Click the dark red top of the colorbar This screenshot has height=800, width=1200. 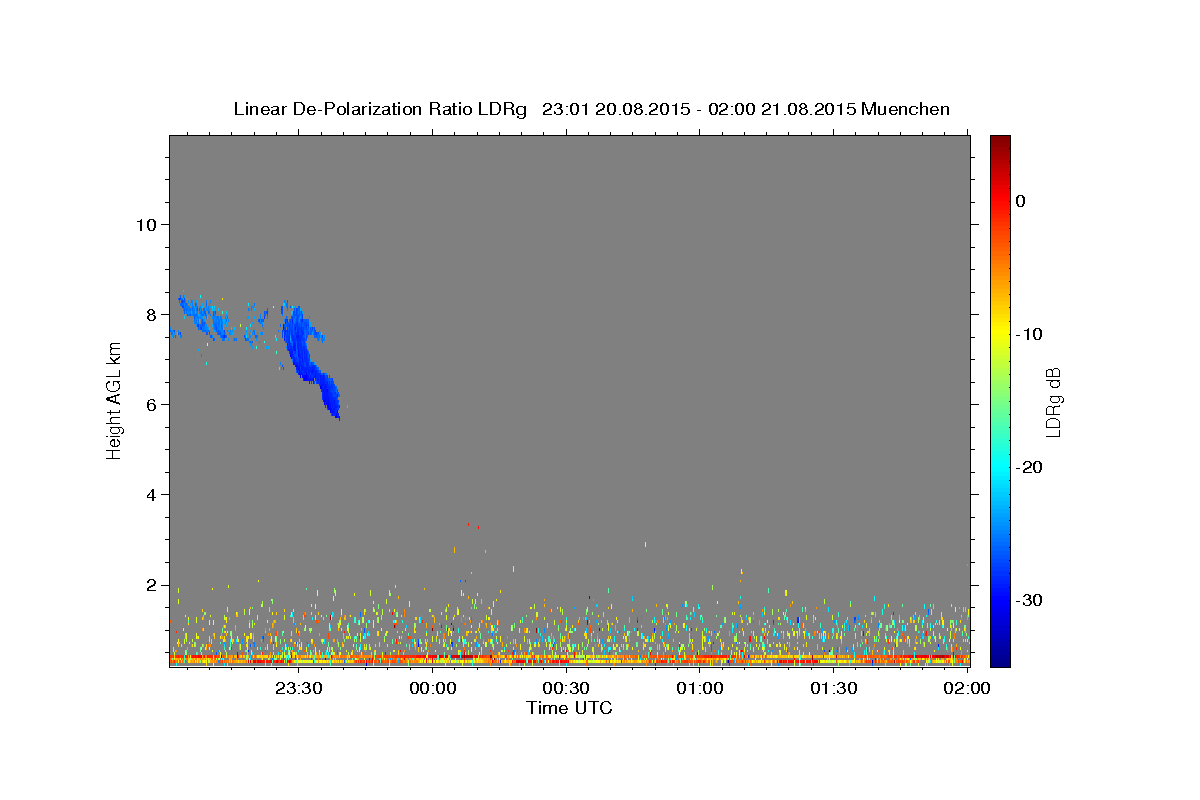coord(1000,145)
